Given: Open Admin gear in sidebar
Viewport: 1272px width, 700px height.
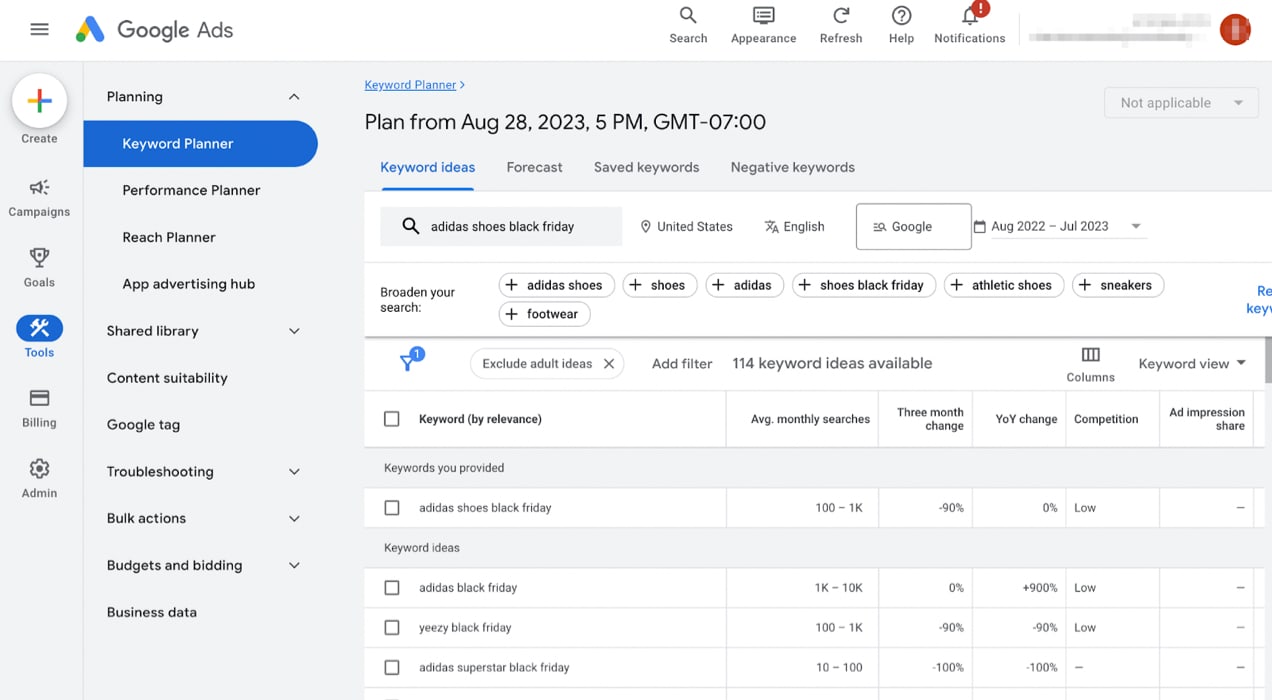Looking at the screenshot, I should coord(39,478).
